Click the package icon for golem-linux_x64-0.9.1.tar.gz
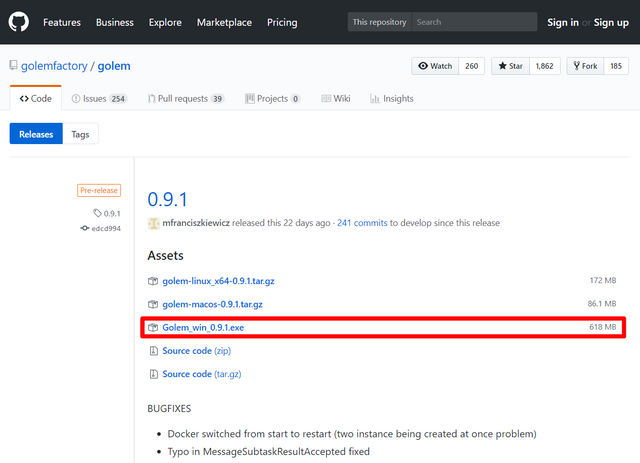The width and height of the screenshot is (640, 463). 153,281
